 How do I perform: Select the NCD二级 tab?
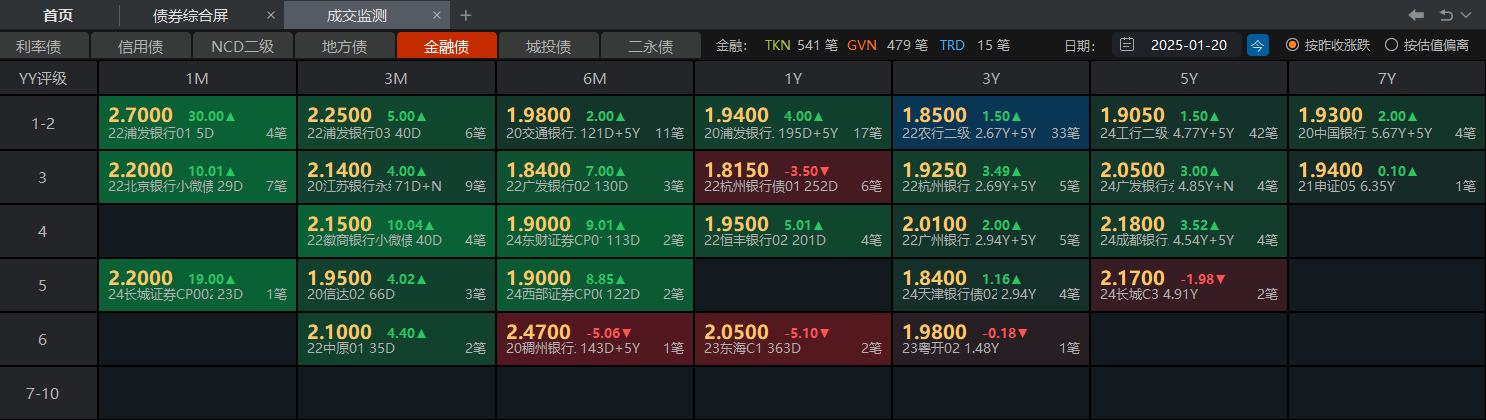click(242, 46)
